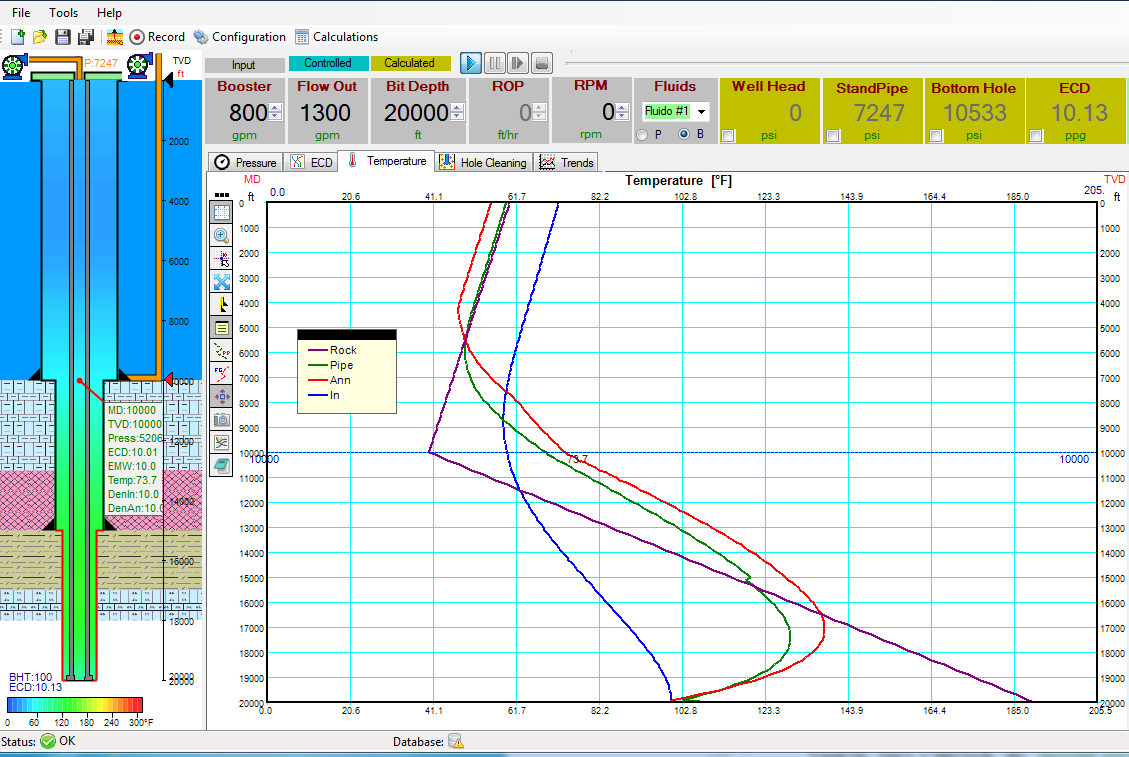Enable the StandPipe checkbox
1129x757 pixels.
pos(833,136)
